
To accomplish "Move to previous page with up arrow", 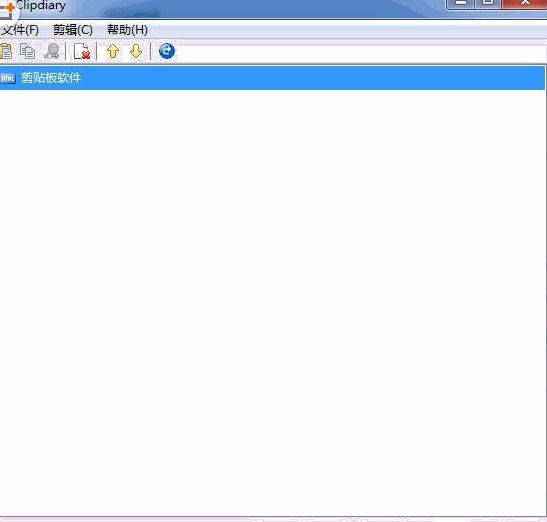I will [x=113, y=51].
